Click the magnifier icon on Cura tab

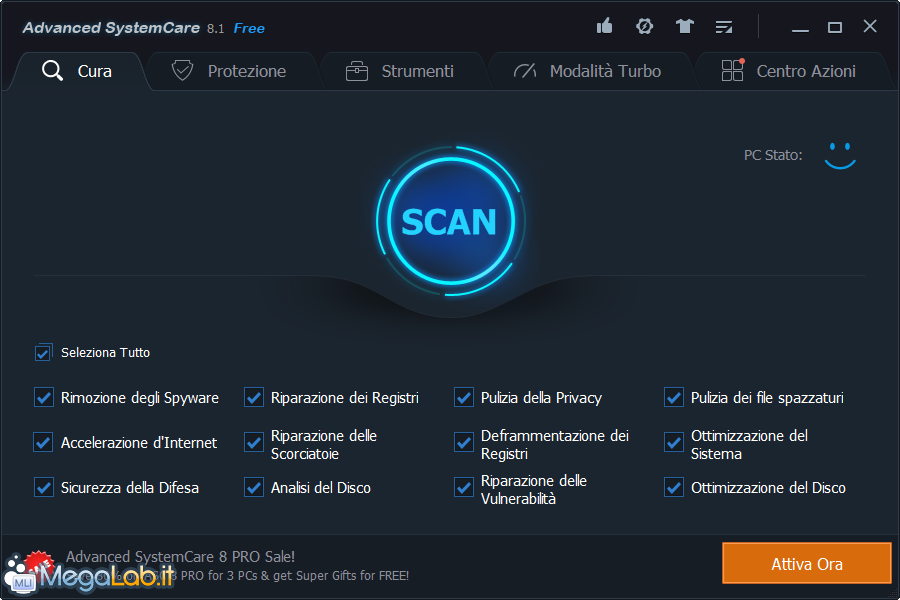pos(52,71)
